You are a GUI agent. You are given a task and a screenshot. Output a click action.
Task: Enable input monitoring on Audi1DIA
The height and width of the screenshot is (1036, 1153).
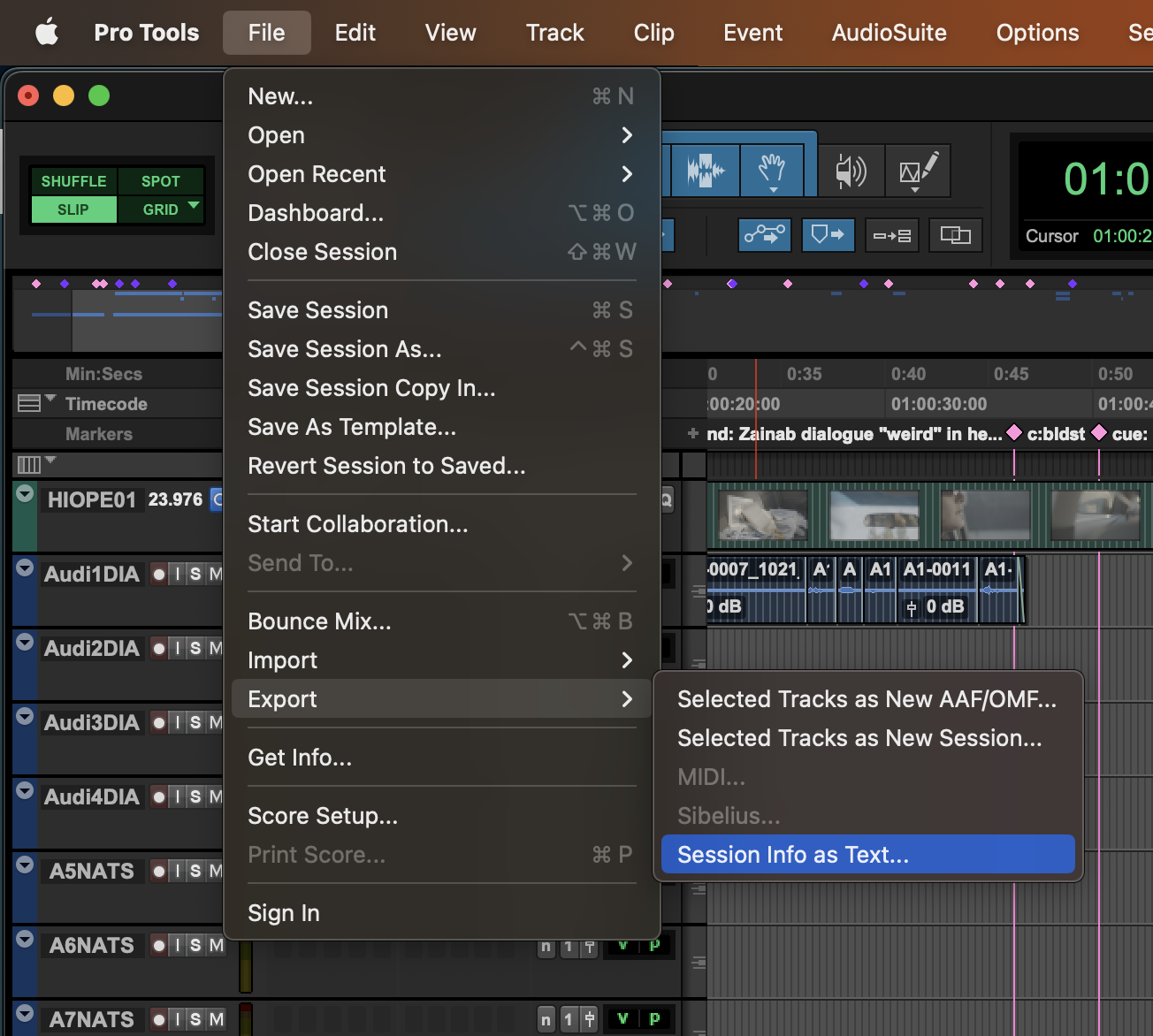[x=178, y=574]
